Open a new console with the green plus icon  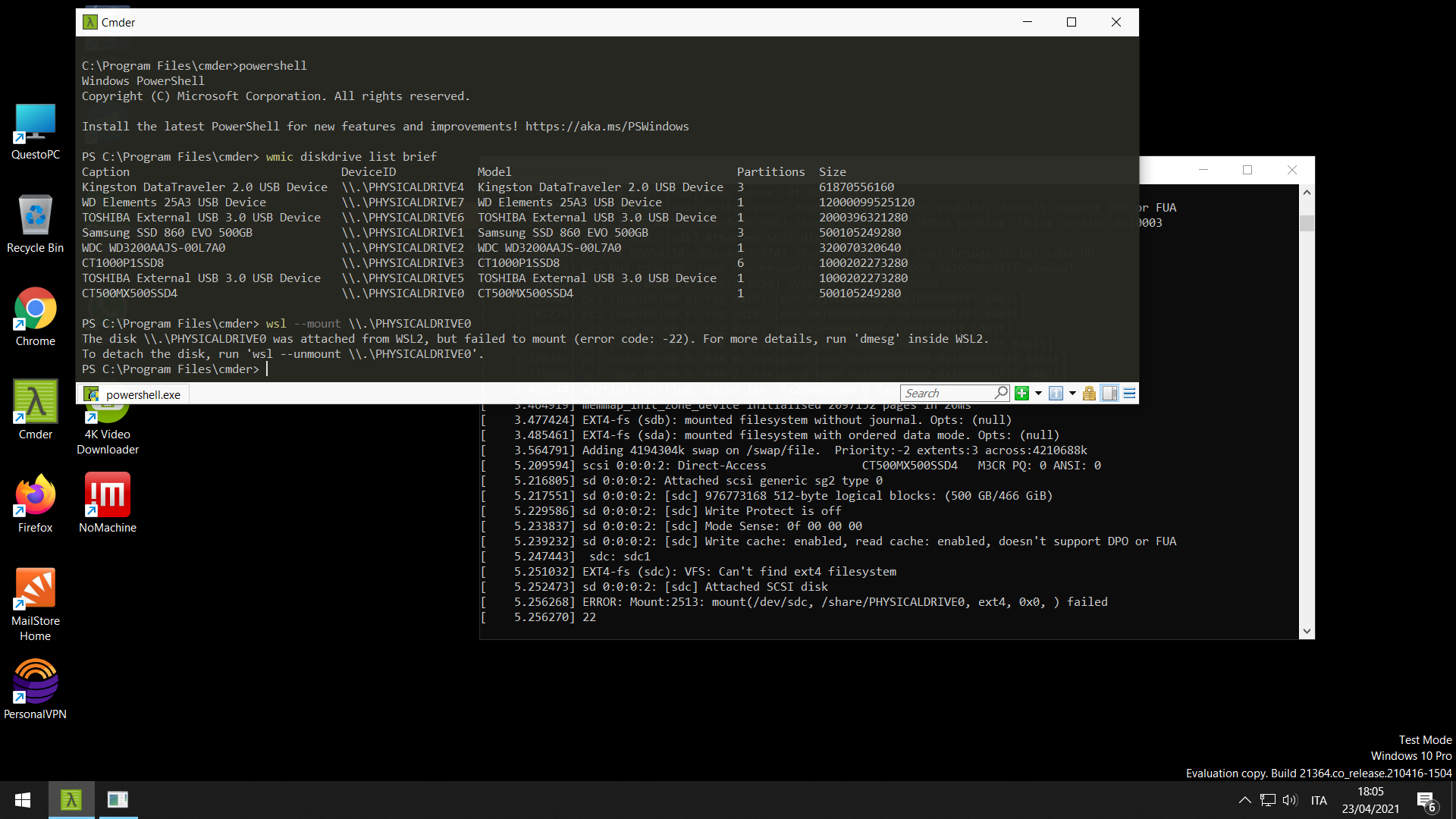coord(1021,394)
